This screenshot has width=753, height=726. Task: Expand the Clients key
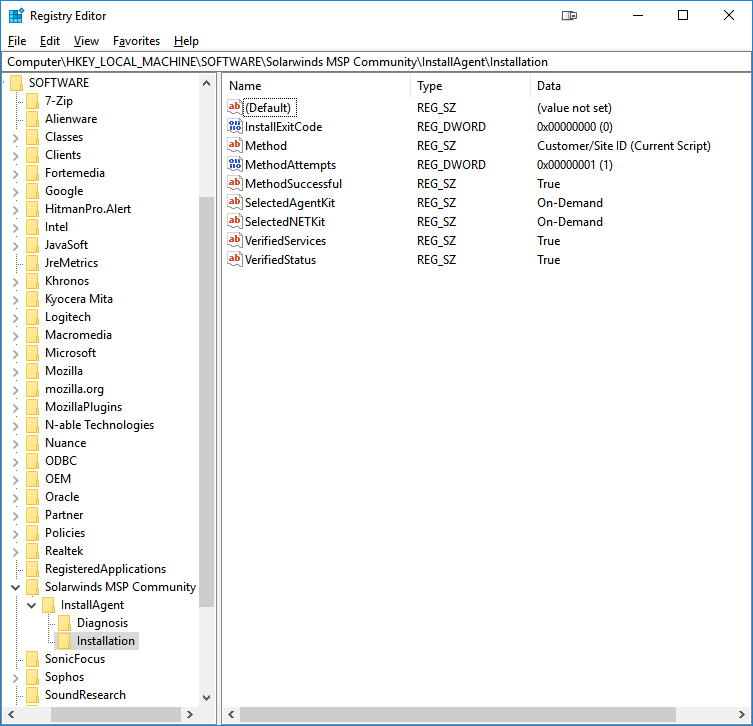click(15, 156)
